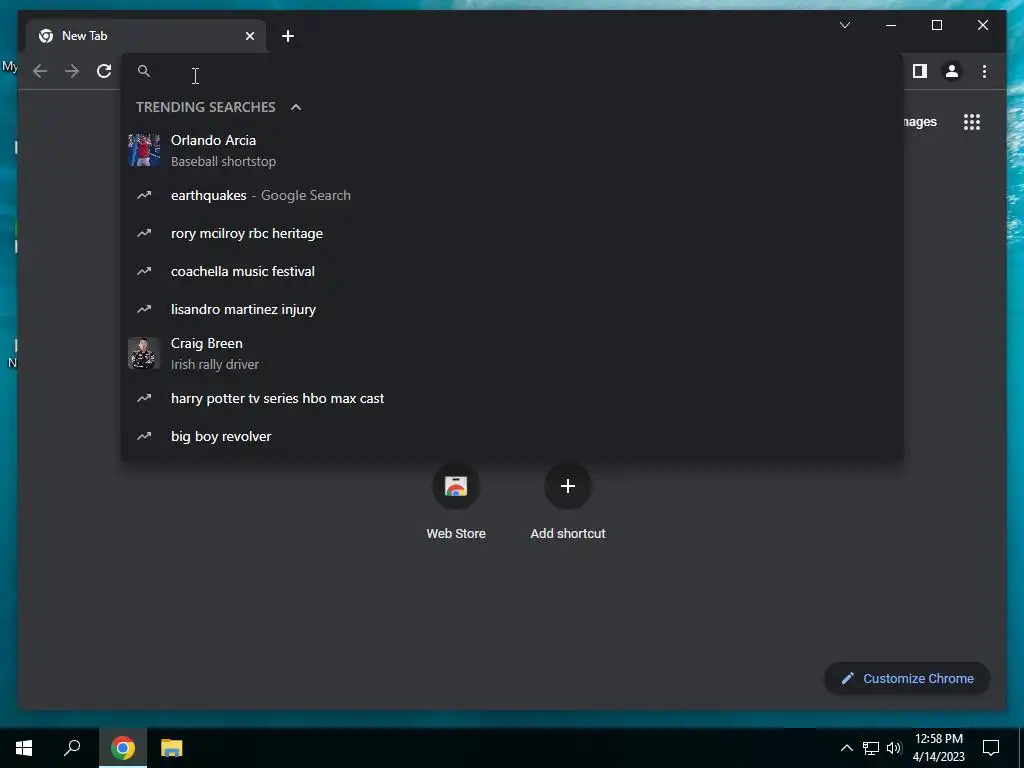Click the browser back arrow
The width and height of the screenshot is (1024, 768).
pos(40,71)
